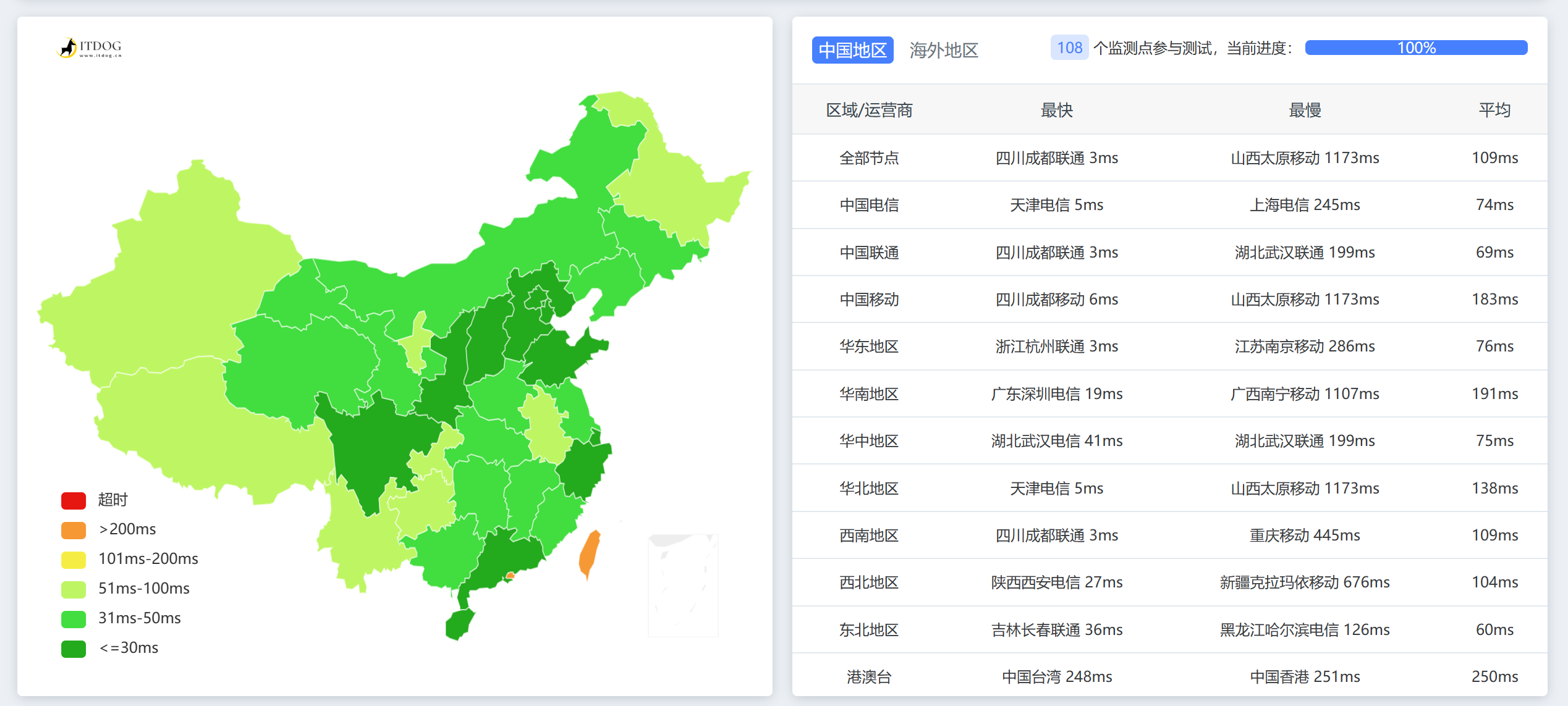Click the red 超时 legend swatch
1568x706 pixels.
point(73,500)
